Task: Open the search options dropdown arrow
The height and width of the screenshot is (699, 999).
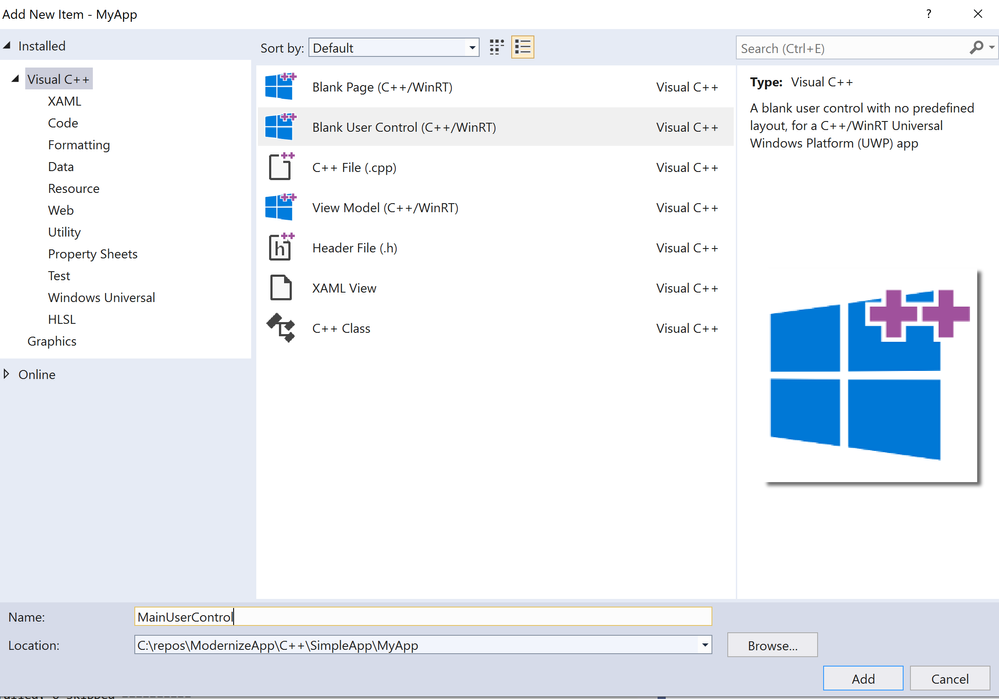Action: point(992,48)
